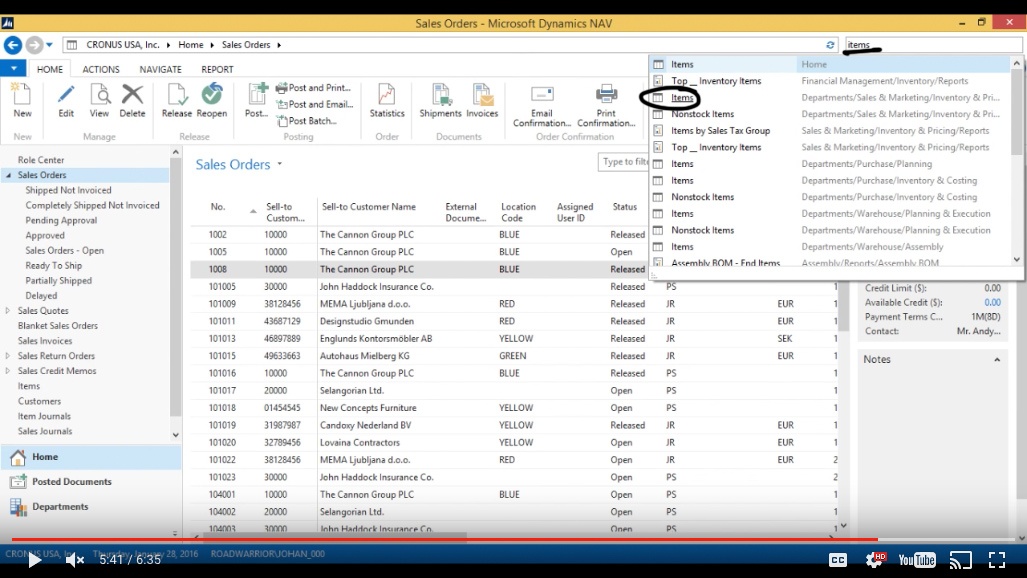The height and width of the screenshot is (578, 1027).
Task: Click the Release document icon
Action: (x=177, y=94)
